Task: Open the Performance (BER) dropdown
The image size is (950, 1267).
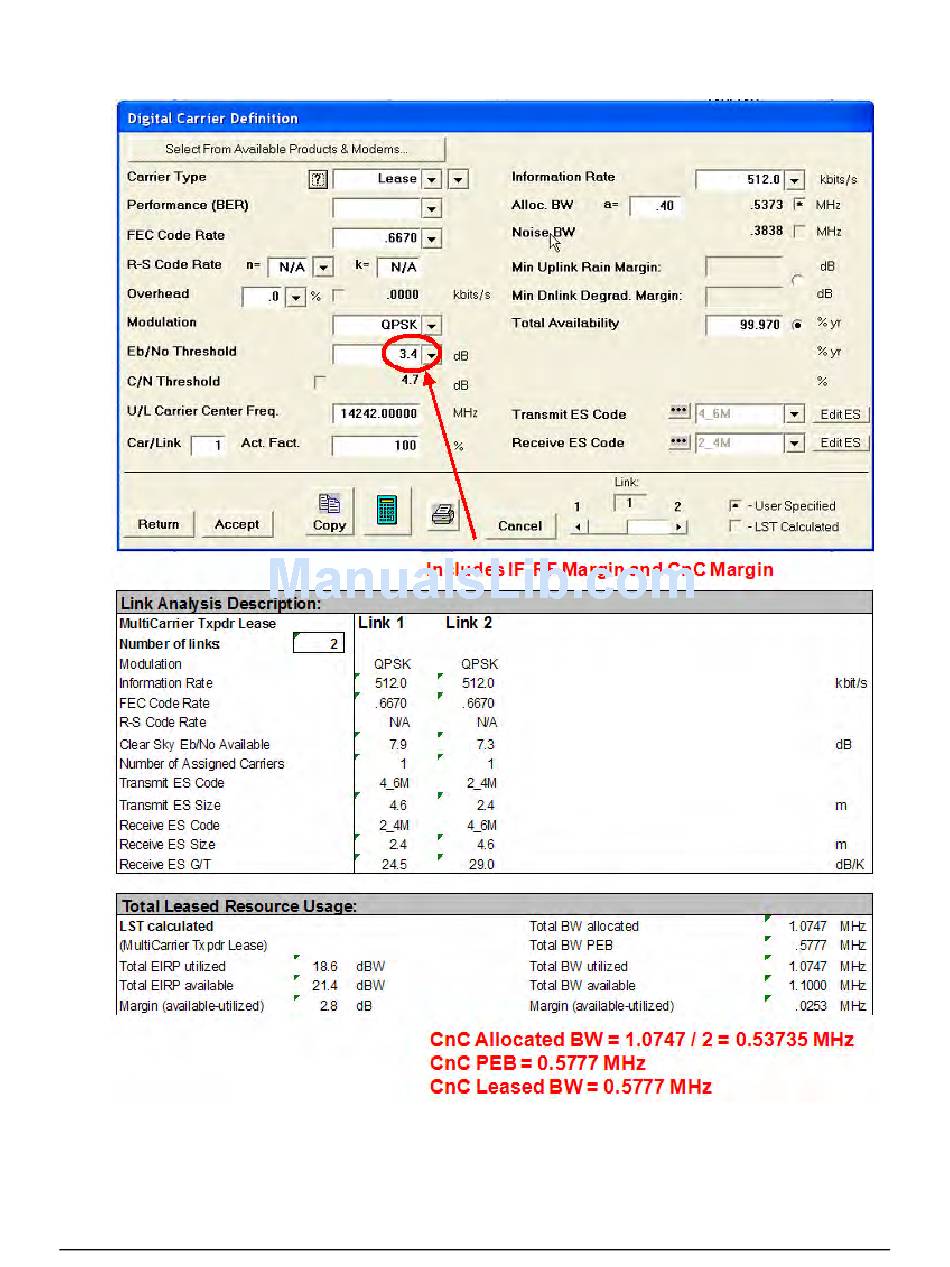Action: (431, 208)
